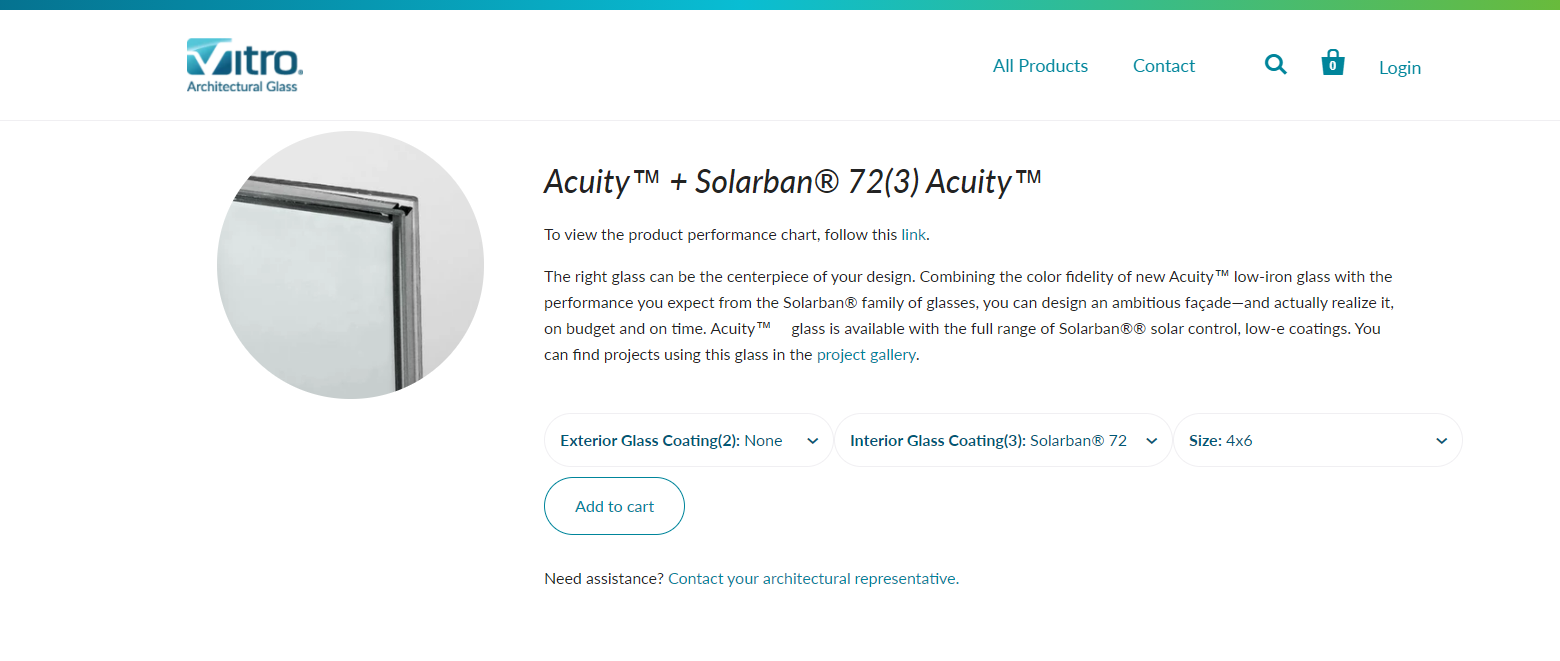Screen dimensions: 1560x661
Task: Click chevron arrow on Interior Glass Coating
Action: coord(1151,441)
